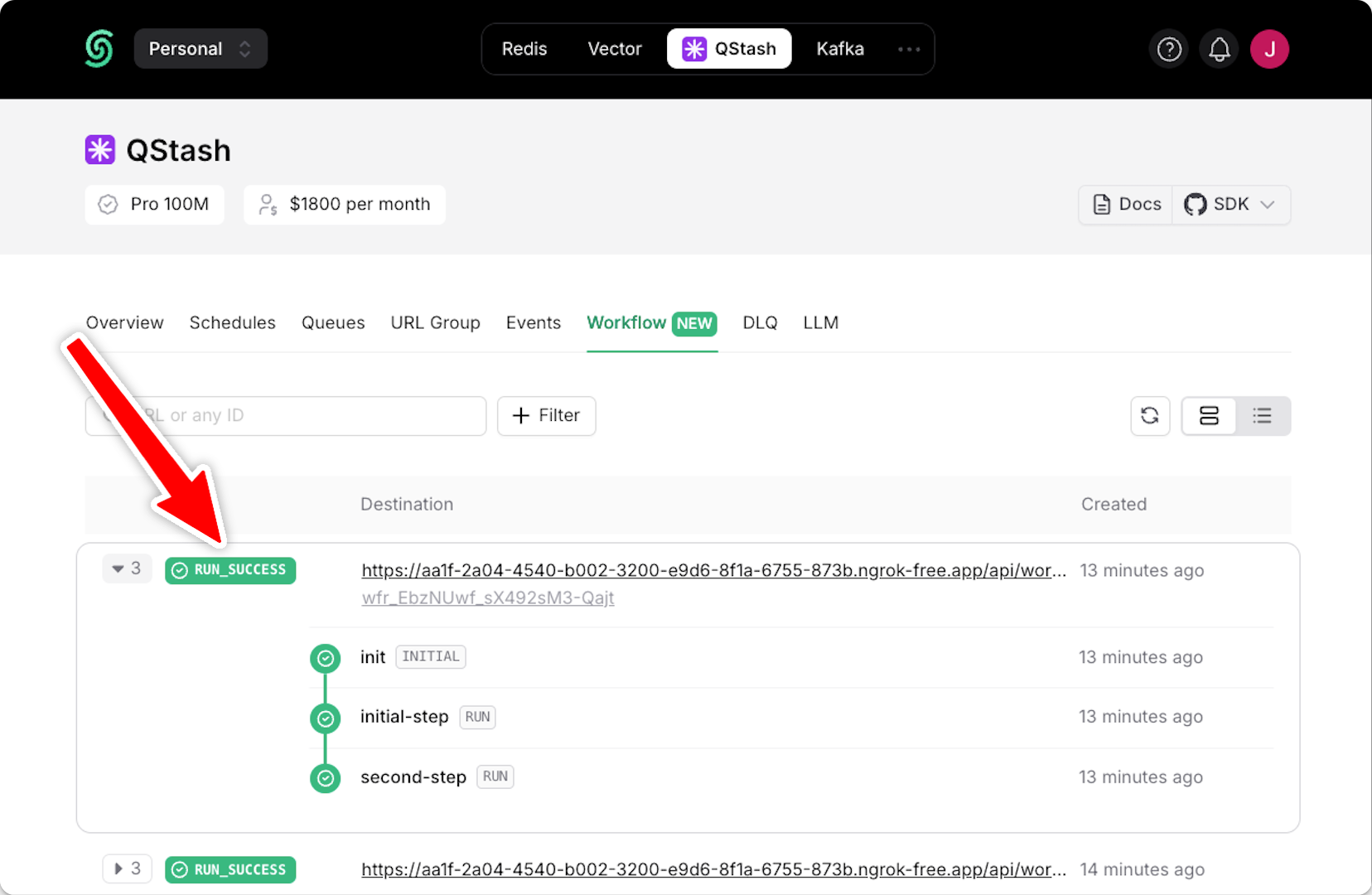Select the second-step row
The image size is (1372, 895).
coord(791,777)
